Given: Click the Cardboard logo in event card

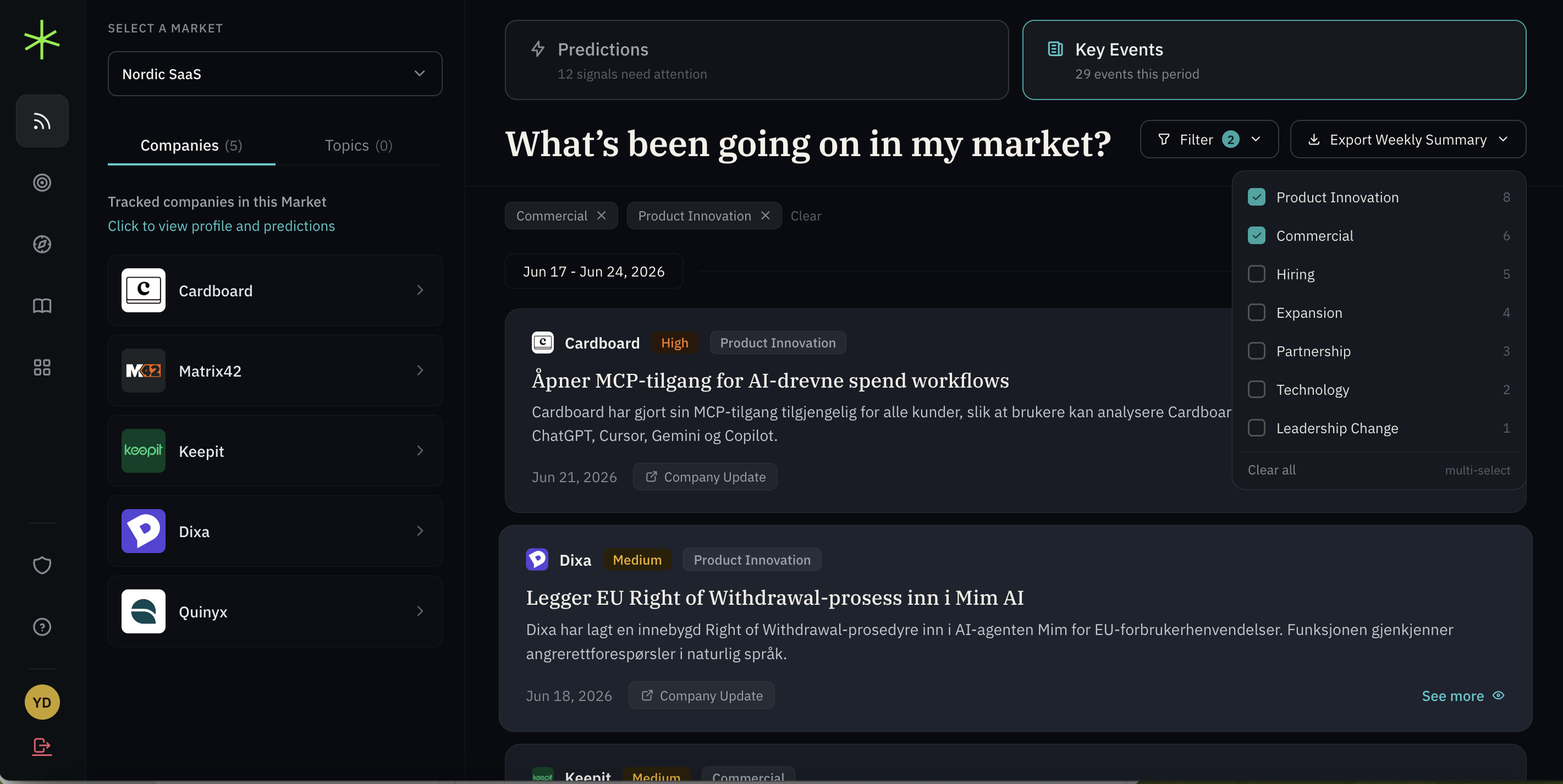Looking at the screenshot, I should [x=543, y=343].
